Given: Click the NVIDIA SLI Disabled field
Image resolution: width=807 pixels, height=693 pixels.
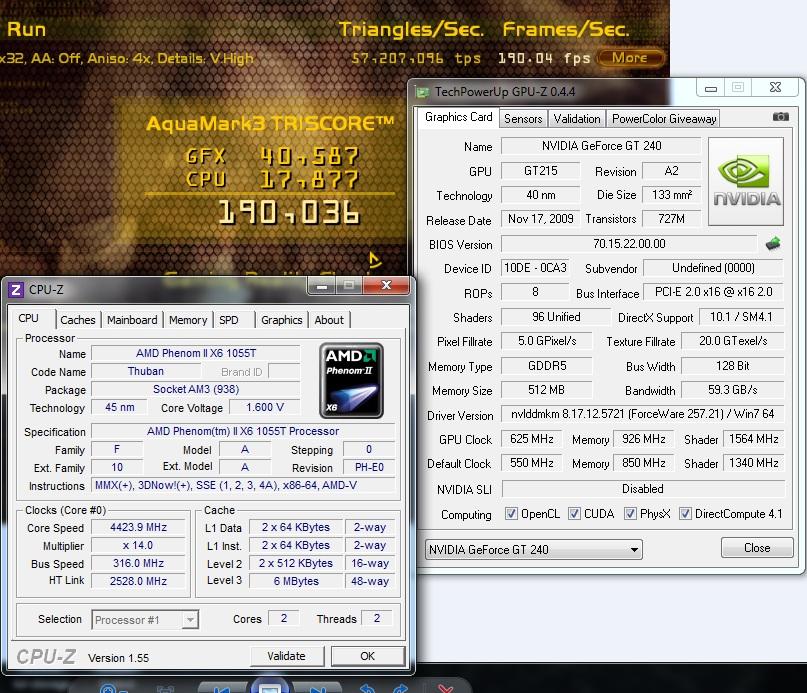Looking at the screenshot, I should [643, 489].
